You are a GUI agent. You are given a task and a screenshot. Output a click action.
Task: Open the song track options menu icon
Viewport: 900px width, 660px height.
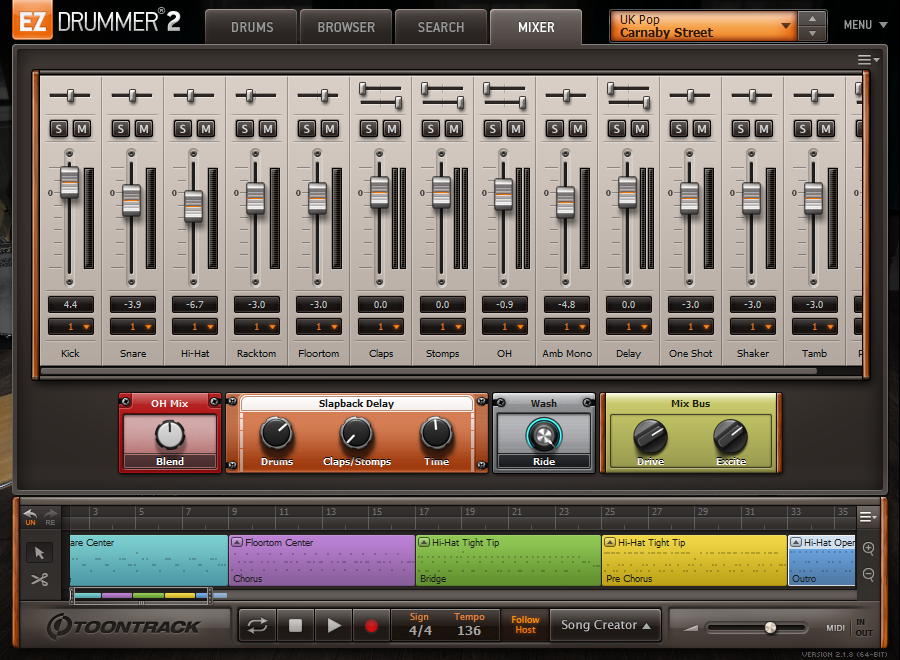[868, 517]
